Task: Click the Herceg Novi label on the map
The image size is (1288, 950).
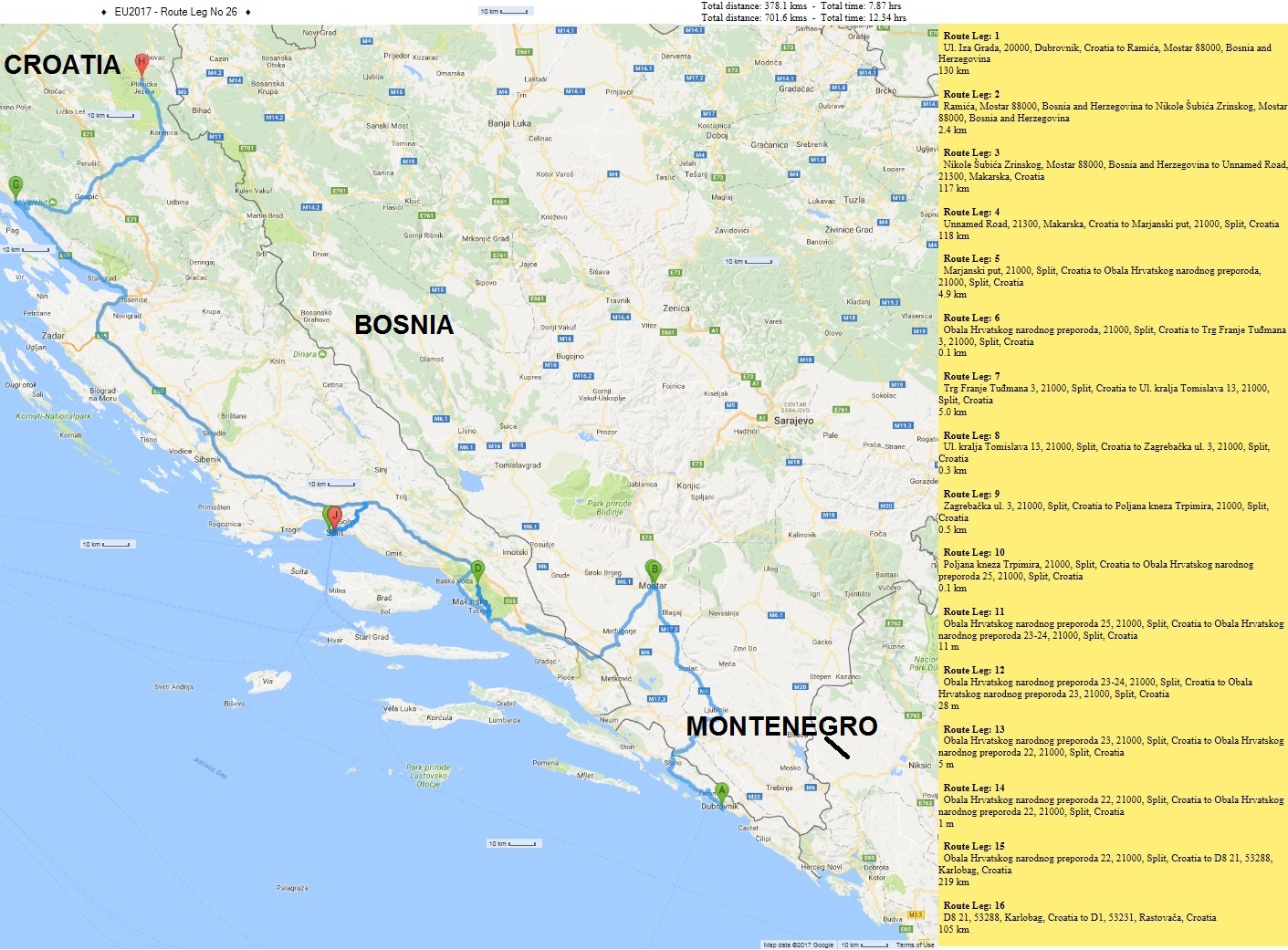Action: pyautogui.click(x=822, y=867)
